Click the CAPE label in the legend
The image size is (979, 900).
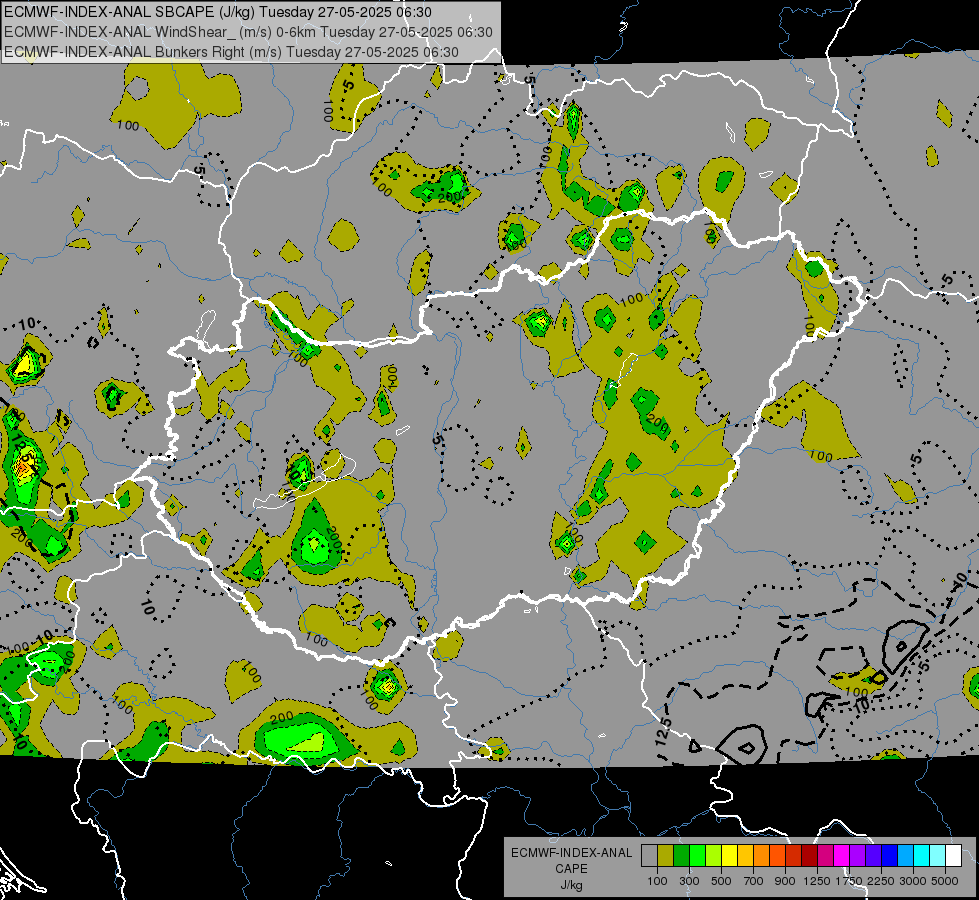[x=571, y=869]
